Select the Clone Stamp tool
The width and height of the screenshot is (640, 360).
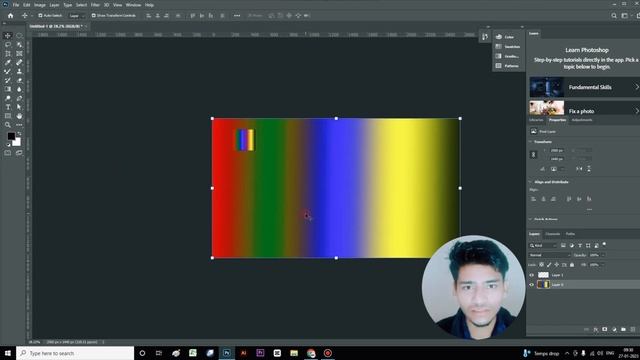point(19,72)
